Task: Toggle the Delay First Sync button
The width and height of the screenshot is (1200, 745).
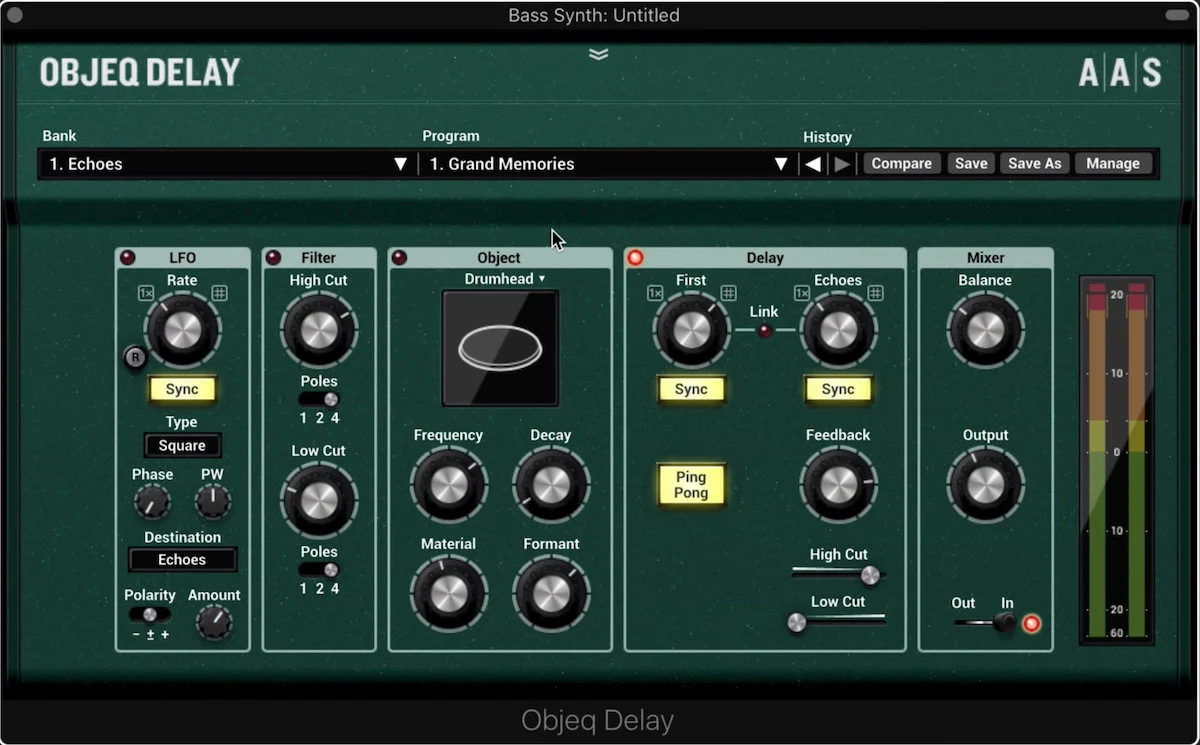Action: pos(691,390)
